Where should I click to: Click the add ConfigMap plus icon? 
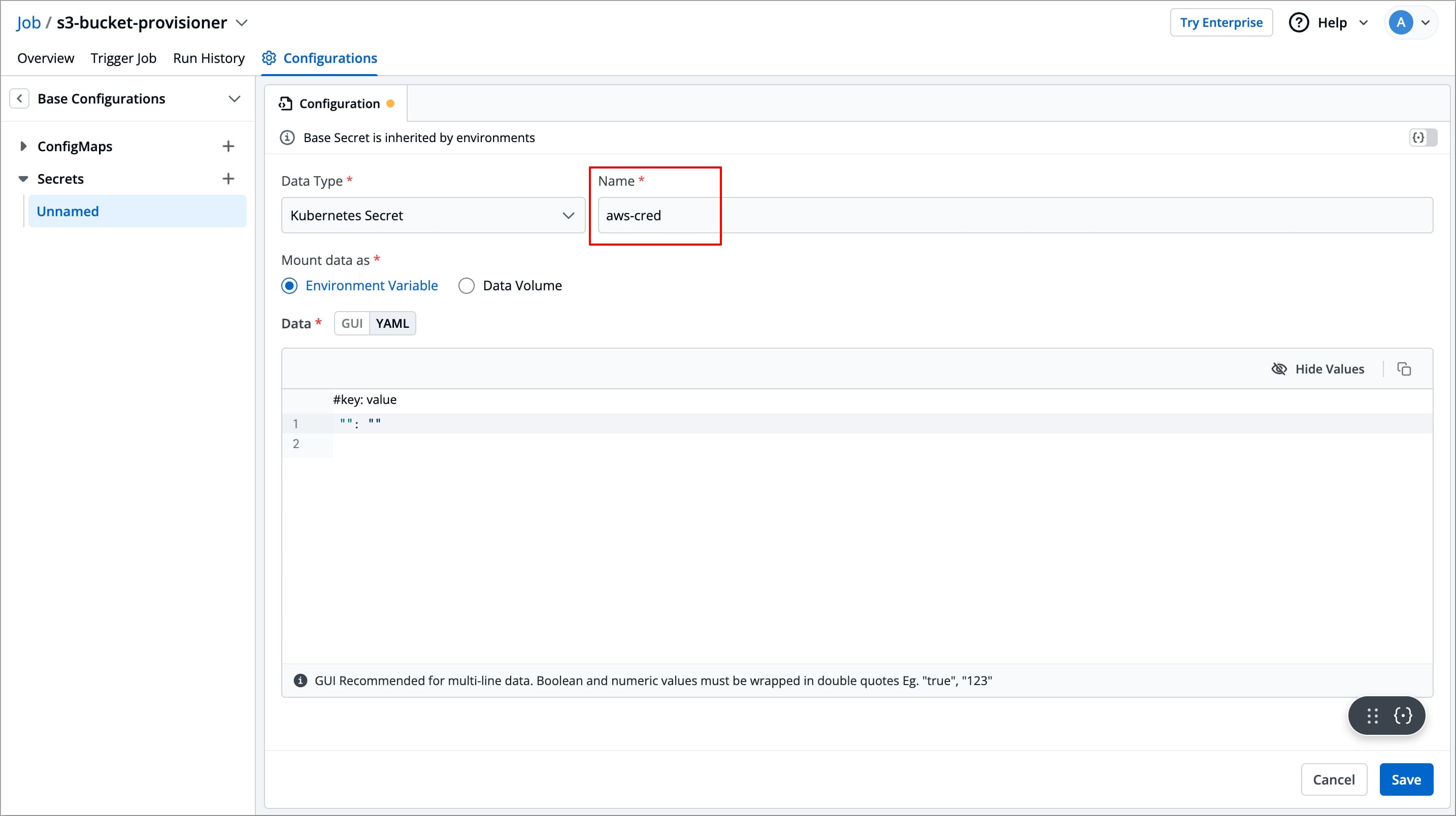click(x=228, y=146)
